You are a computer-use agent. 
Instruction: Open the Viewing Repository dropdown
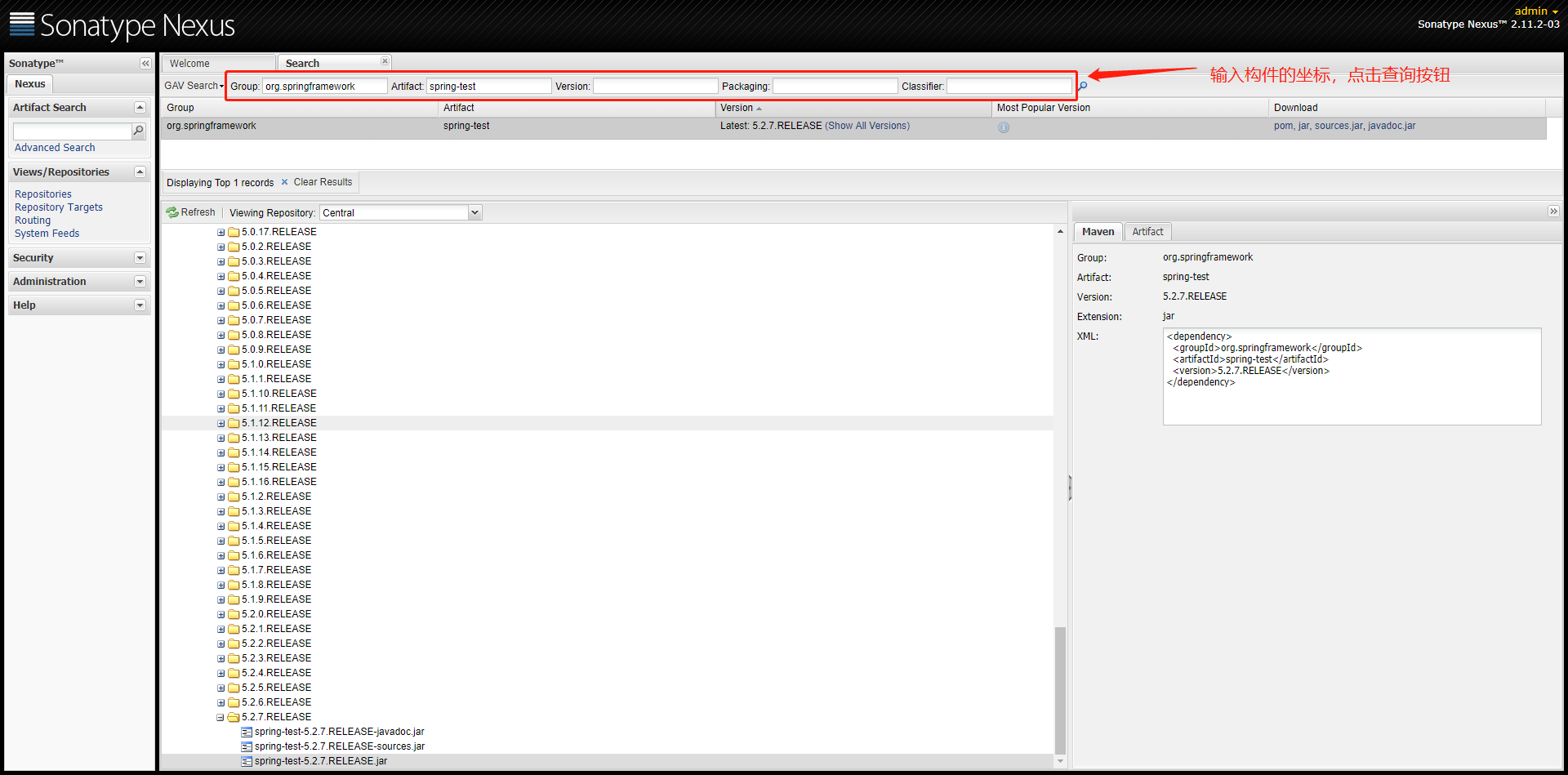[x=474, y=212]
